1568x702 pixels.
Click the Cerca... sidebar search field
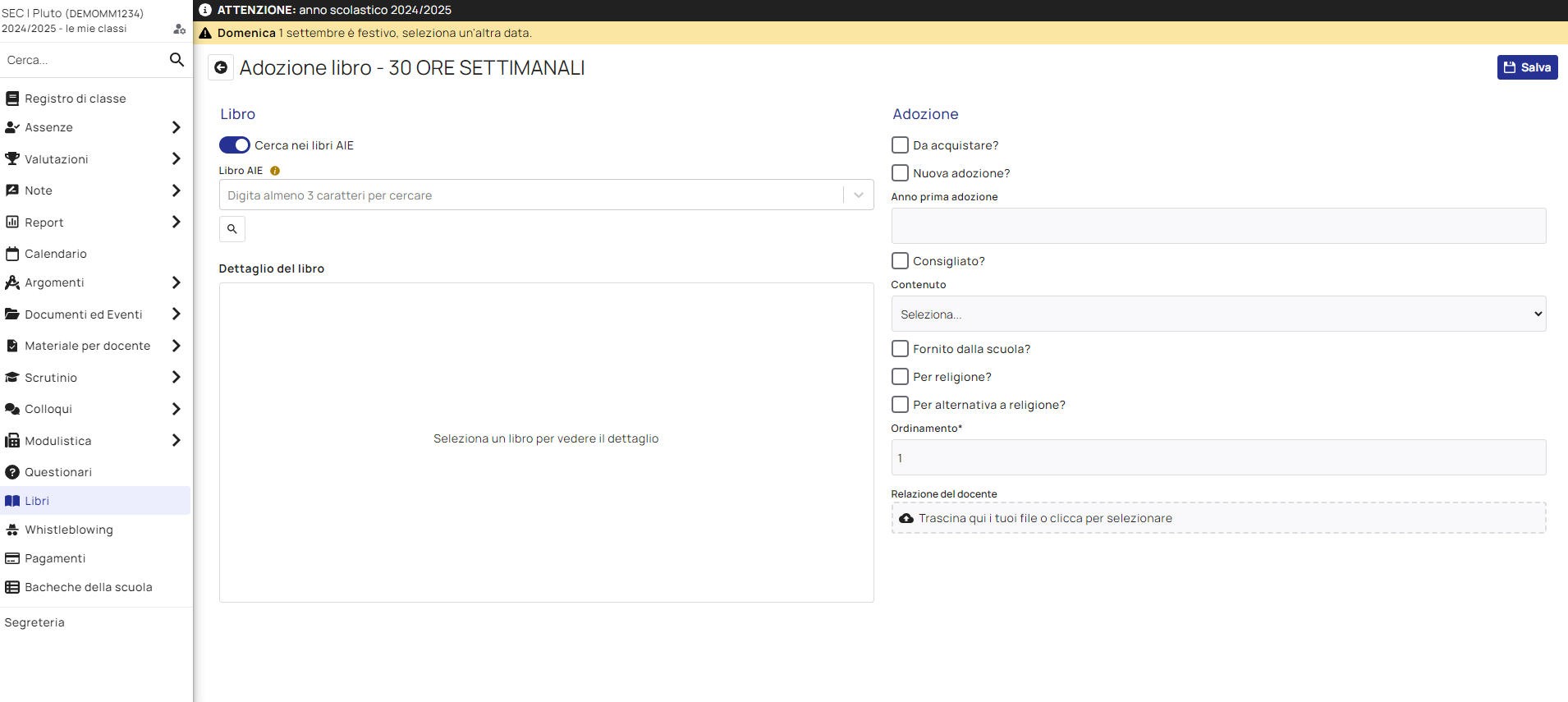pos(82,60)
